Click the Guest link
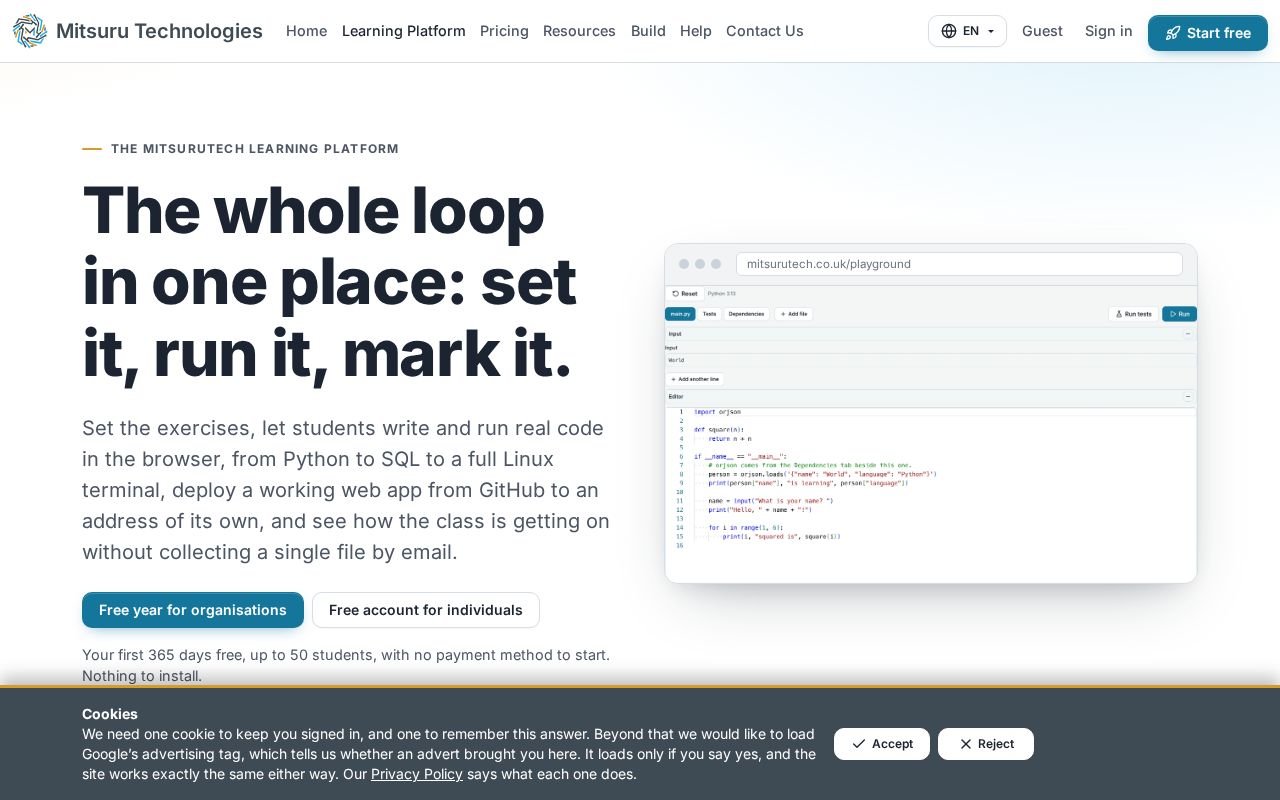The height and width of the screenshot is (800, 1280). click(x=1042, y=31)
